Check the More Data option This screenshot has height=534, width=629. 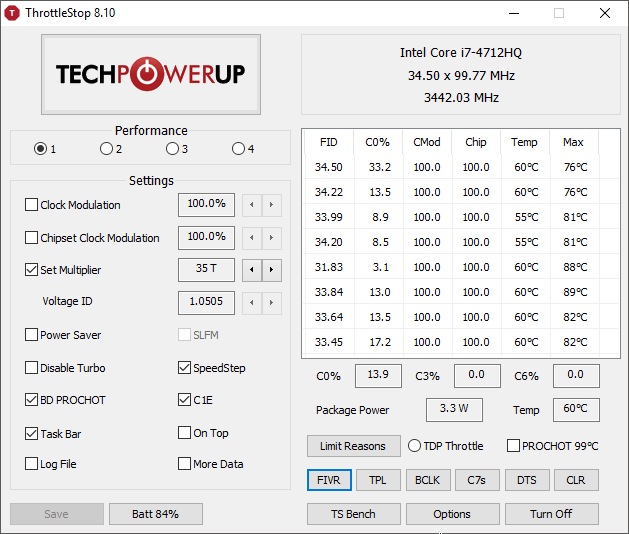click(185, 464)
